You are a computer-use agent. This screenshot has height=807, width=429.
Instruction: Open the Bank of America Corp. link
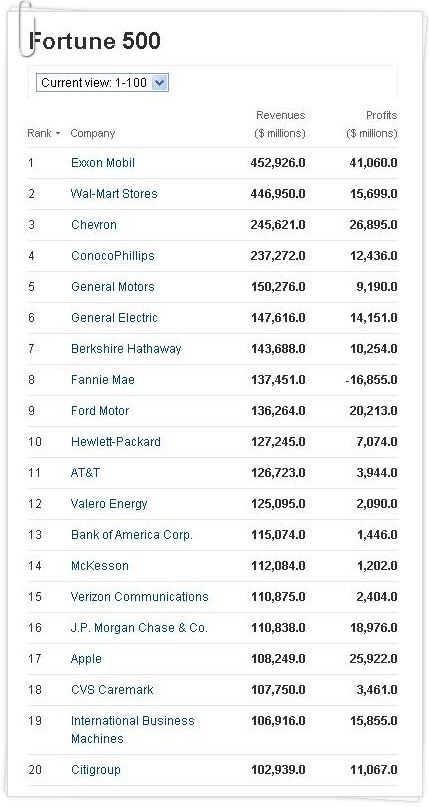coord(132,535)
